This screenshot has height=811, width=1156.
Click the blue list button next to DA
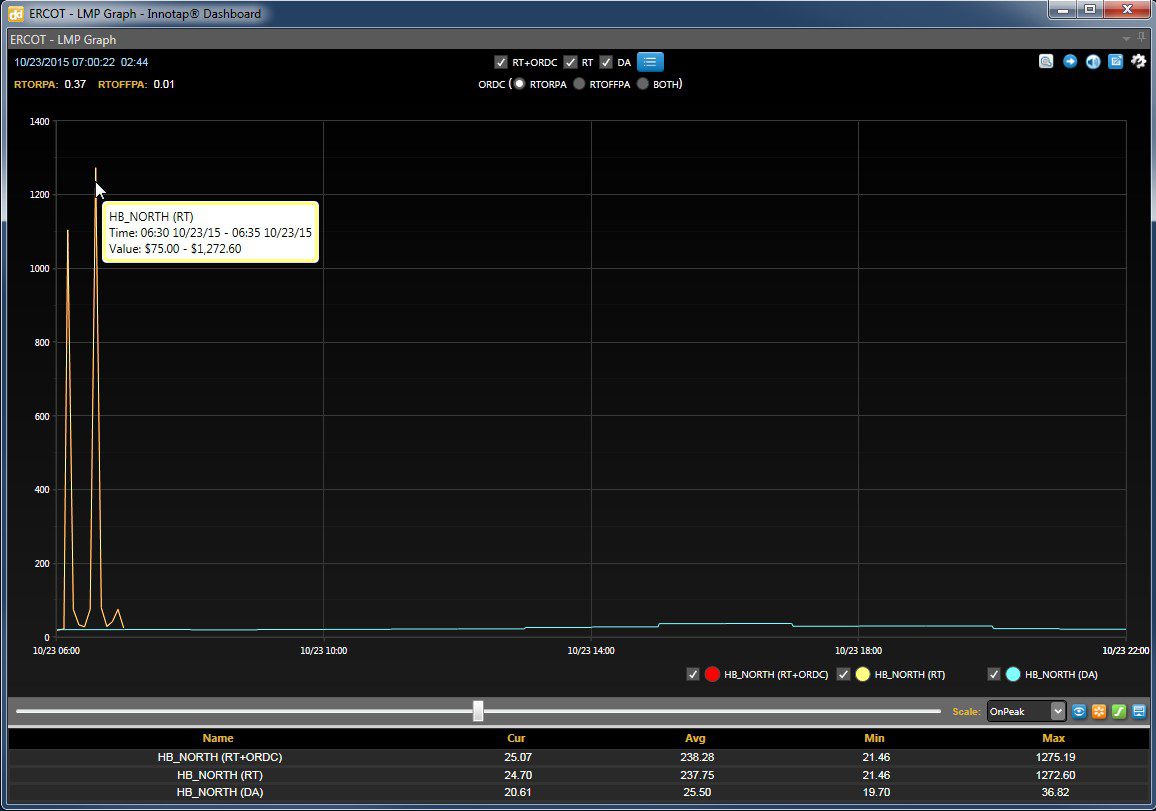point(650,62)
